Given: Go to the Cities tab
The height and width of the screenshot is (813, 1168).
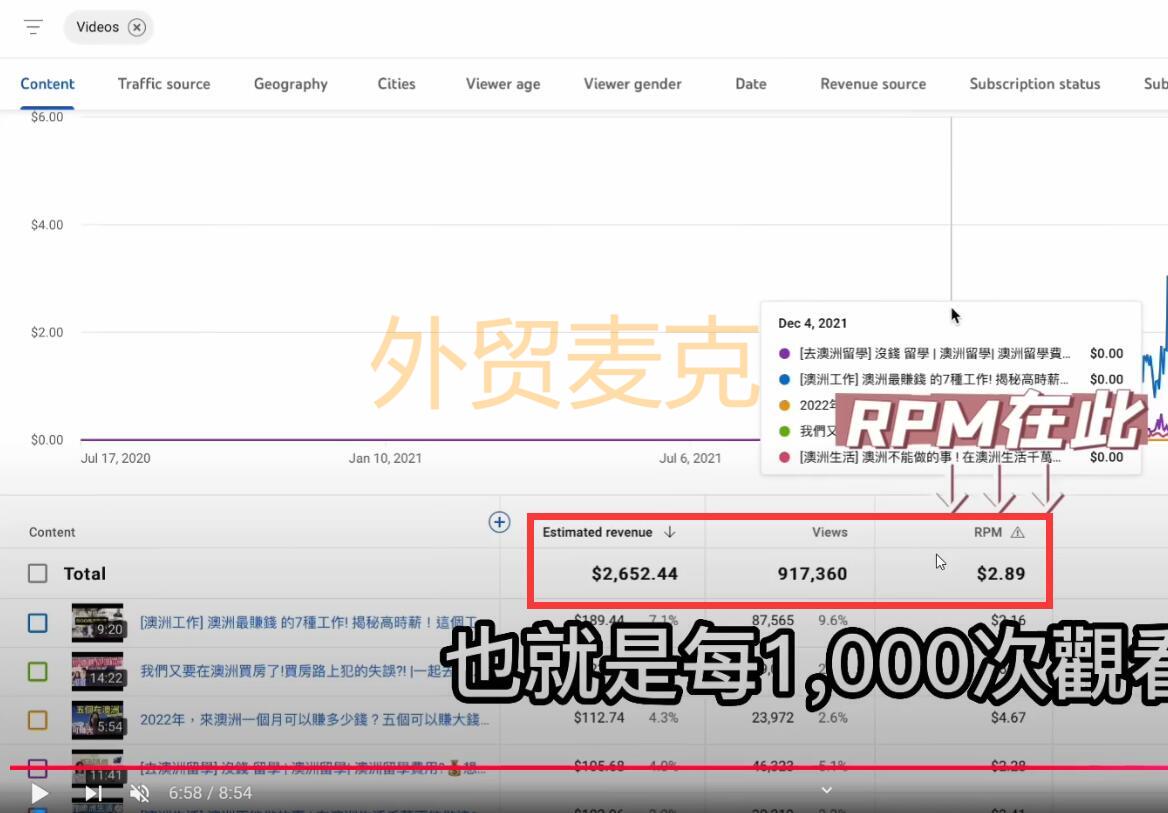Looking at the screenshot, I should [x=396, y=83].
